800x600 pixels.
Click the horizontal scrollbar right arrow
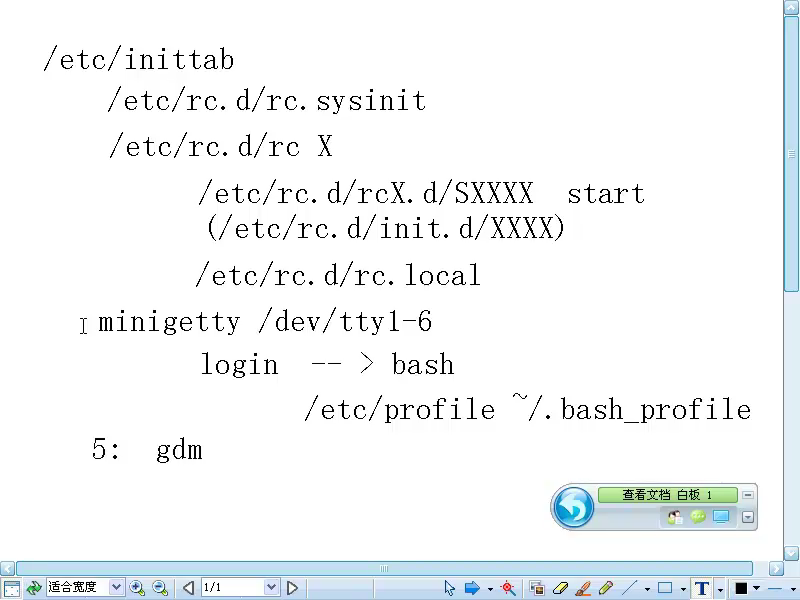coord(776,568)
